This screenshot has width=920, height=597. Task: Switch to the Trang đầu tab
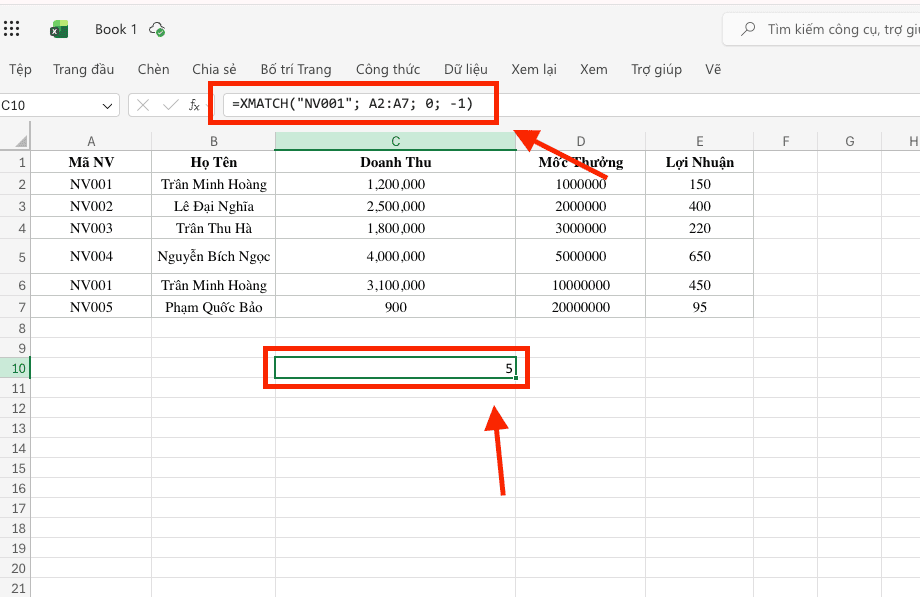point(83,69)
